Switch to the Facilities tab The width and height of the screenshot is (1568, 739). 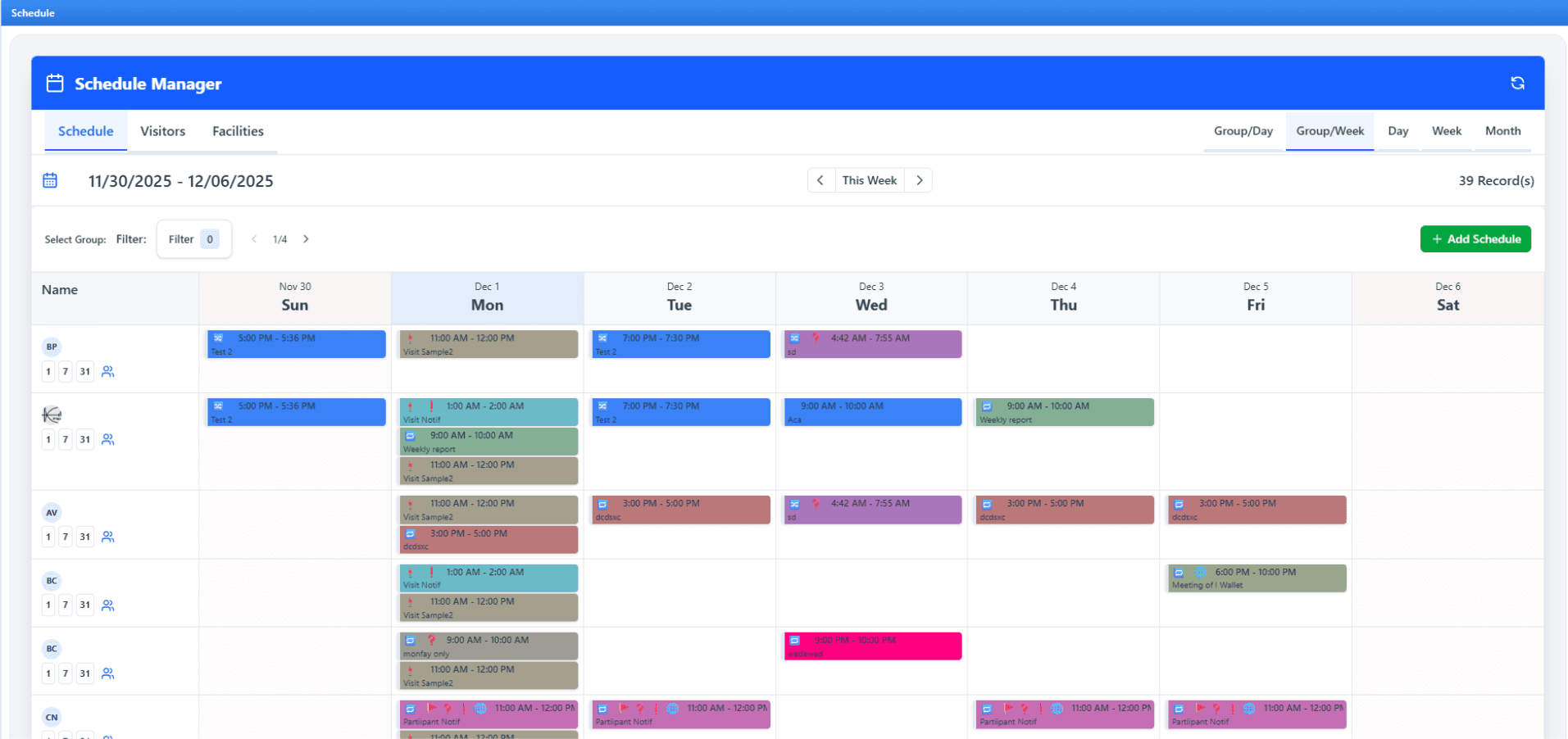[238, 131]
